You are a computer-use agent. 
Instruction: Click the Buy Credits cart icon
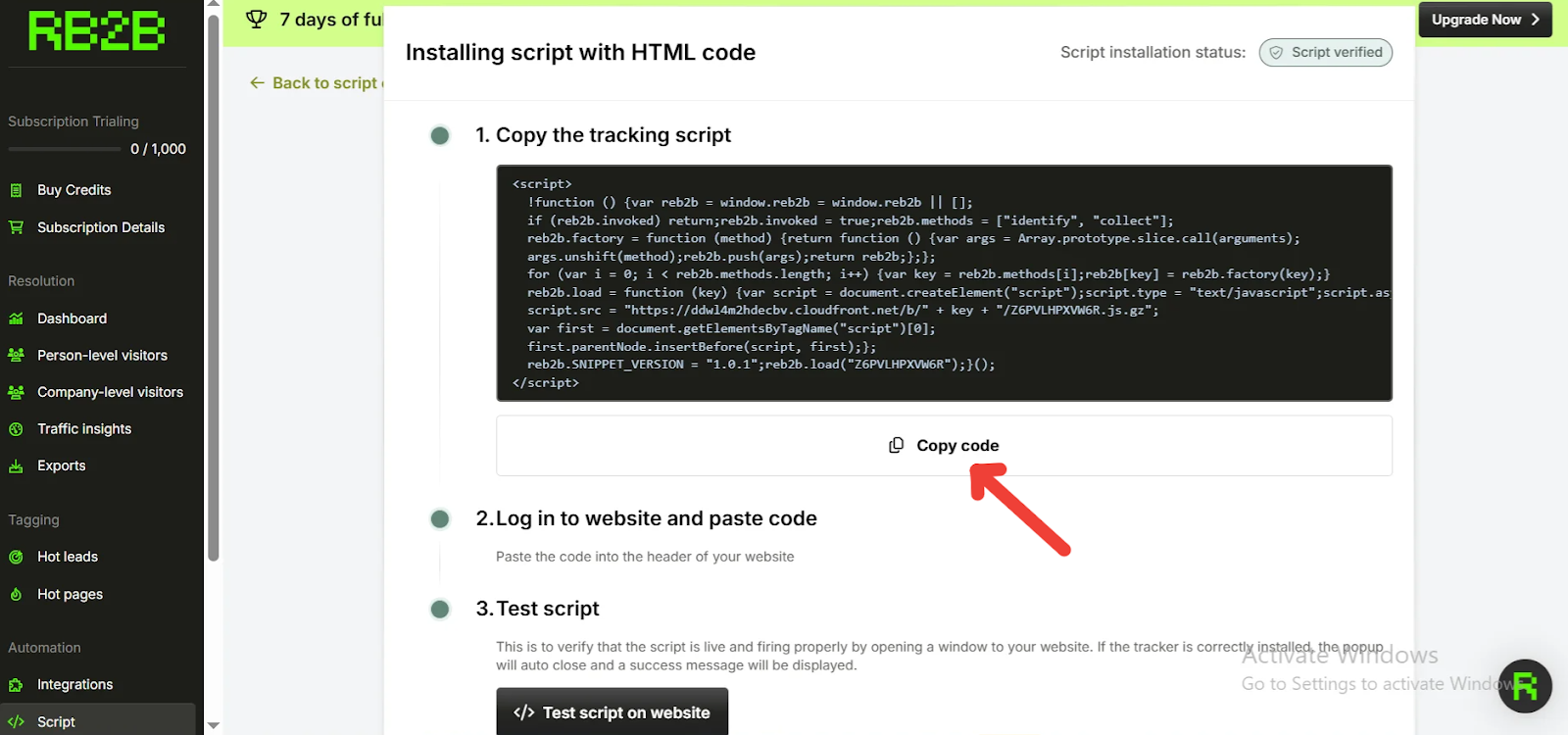(16, 190)
